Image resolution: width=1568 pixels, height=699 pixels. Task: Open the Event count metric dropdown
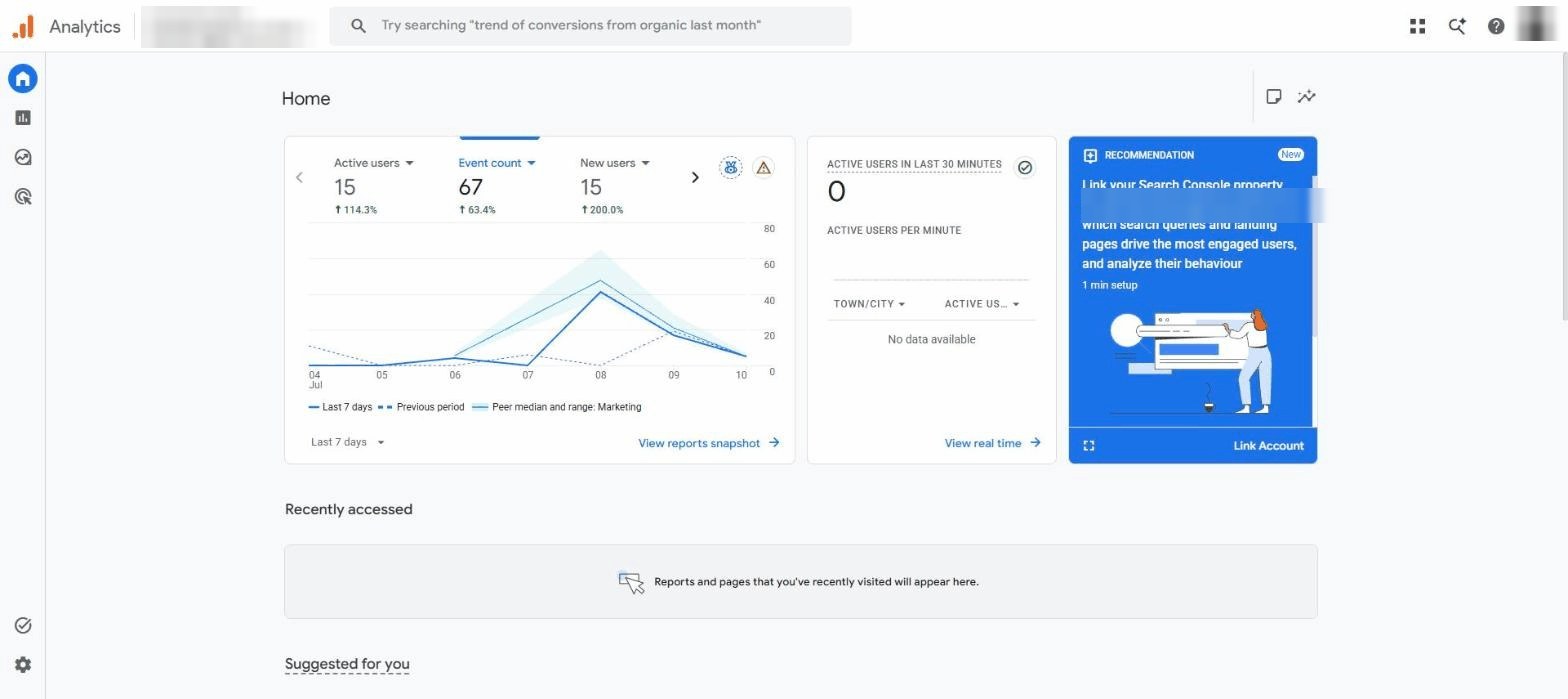(x=497, y=163)
